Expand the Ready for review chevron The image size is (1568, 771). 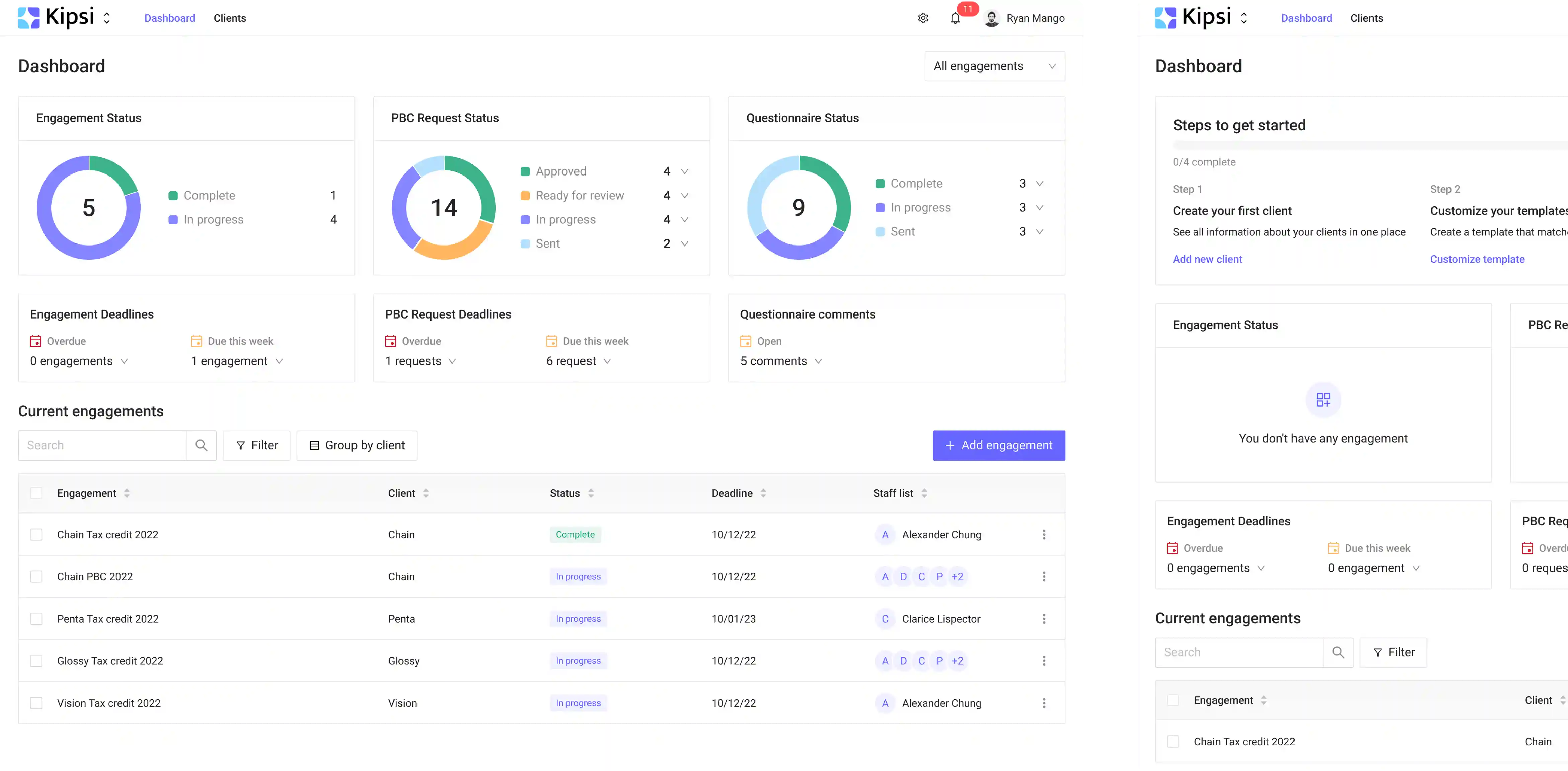coord(684,196)
